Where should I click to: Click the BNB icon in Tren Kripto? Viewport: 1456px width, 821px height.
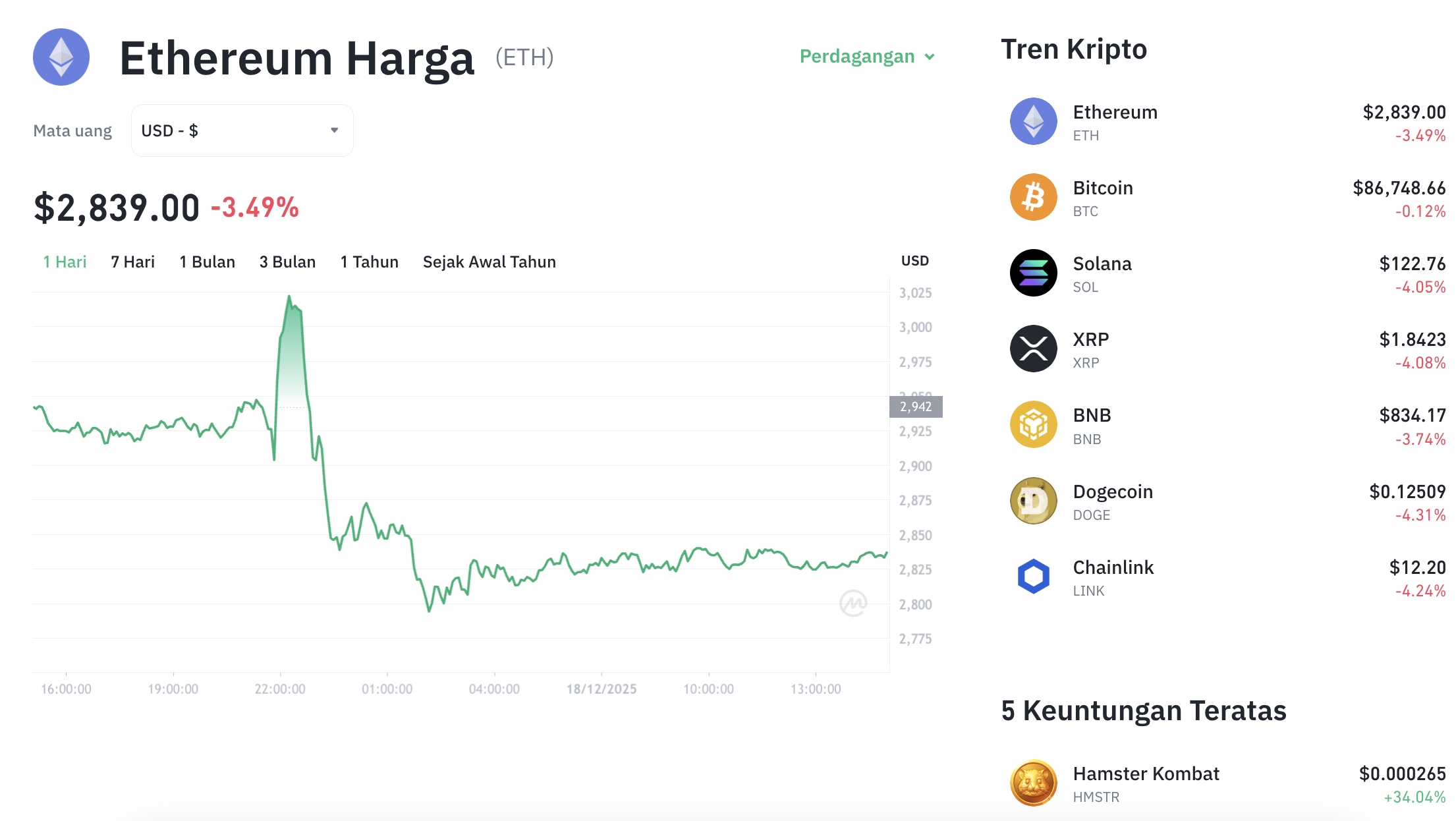[x=1033, y=424]
